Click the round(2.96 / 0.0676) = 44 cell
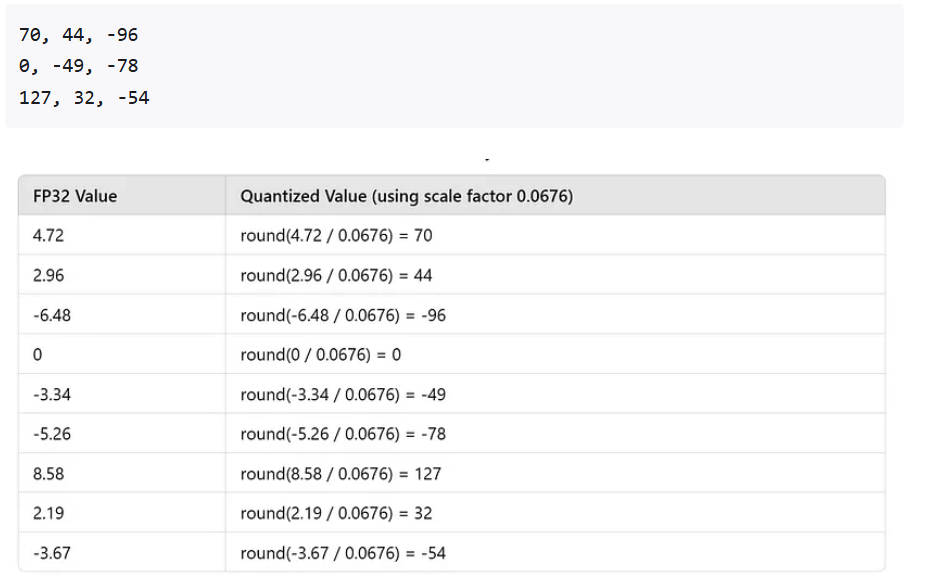This screenshot has width=926, height=581. (555, 275)
